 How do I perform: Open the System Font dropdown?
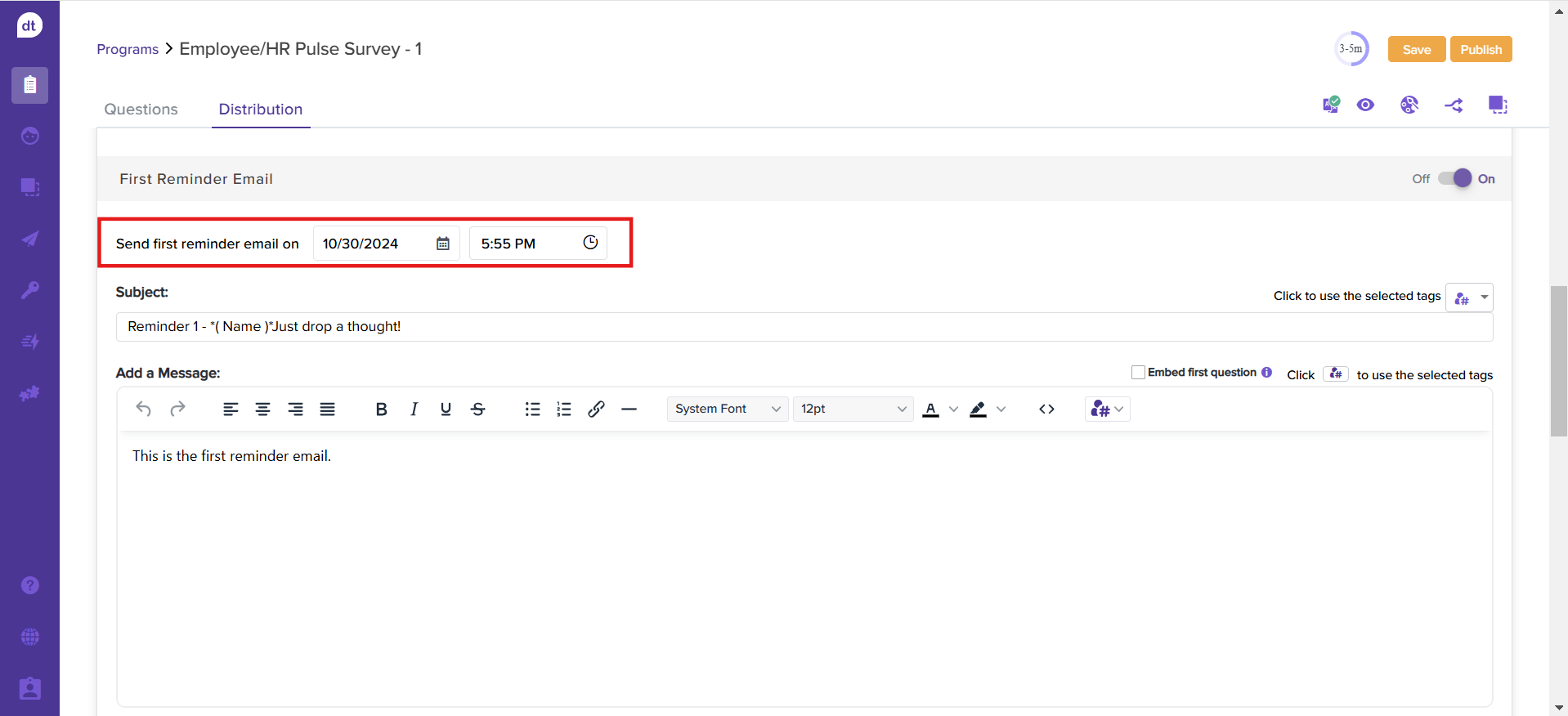coord(728,409)
